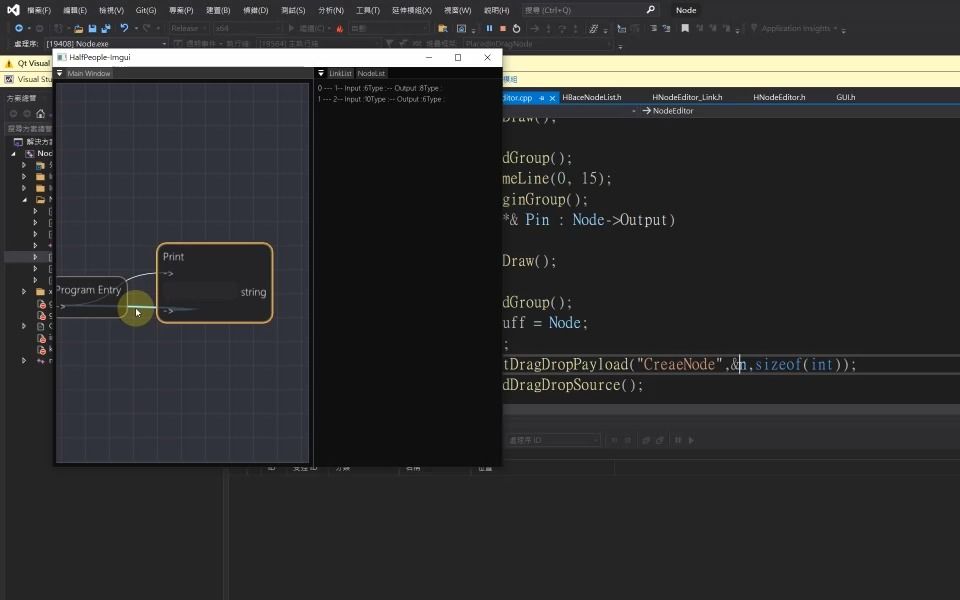The image size is (960, 600).
Task: Switch to the NodeList tab
Action: (371, 74)
